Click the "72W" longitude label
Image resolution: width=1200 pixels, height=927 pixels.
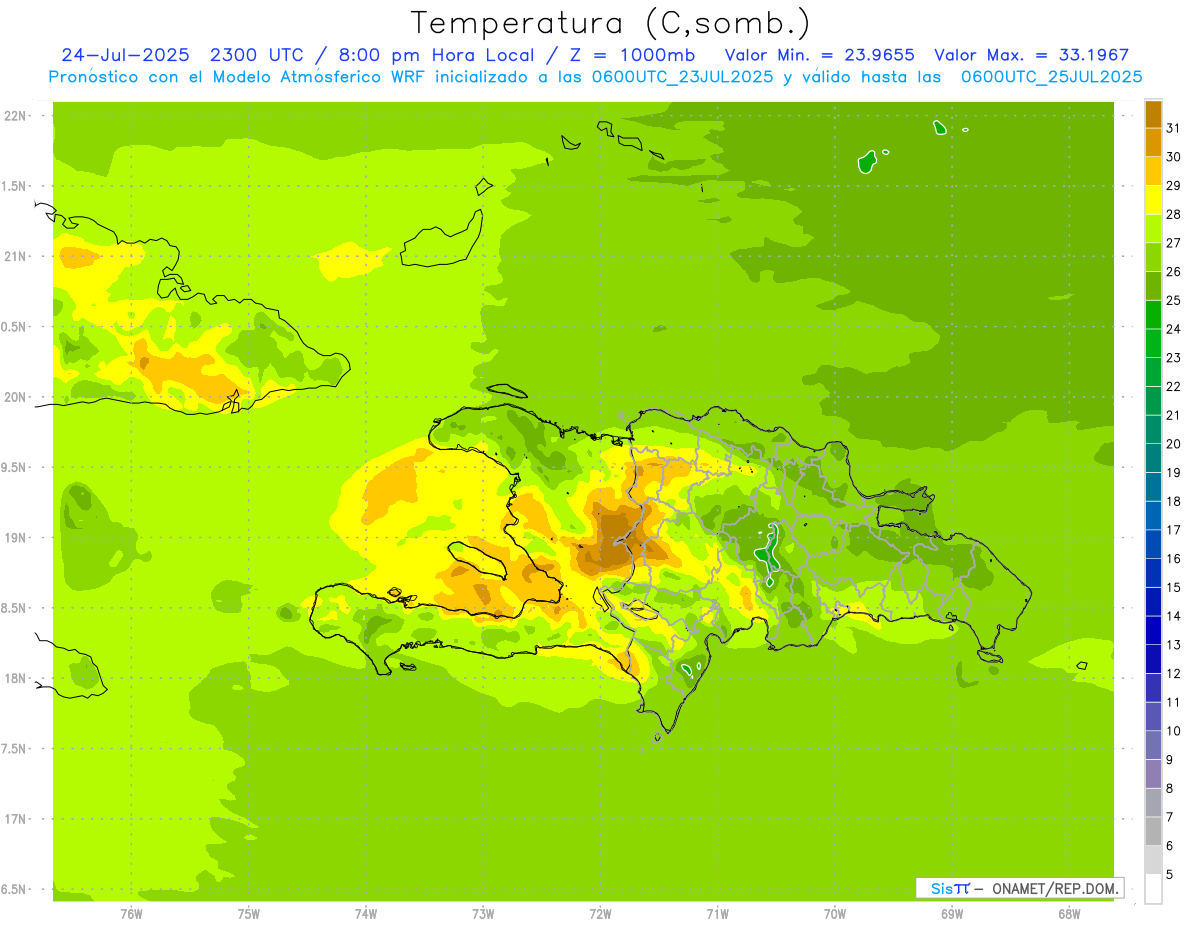pyautogui.click(x=600, y=913)
